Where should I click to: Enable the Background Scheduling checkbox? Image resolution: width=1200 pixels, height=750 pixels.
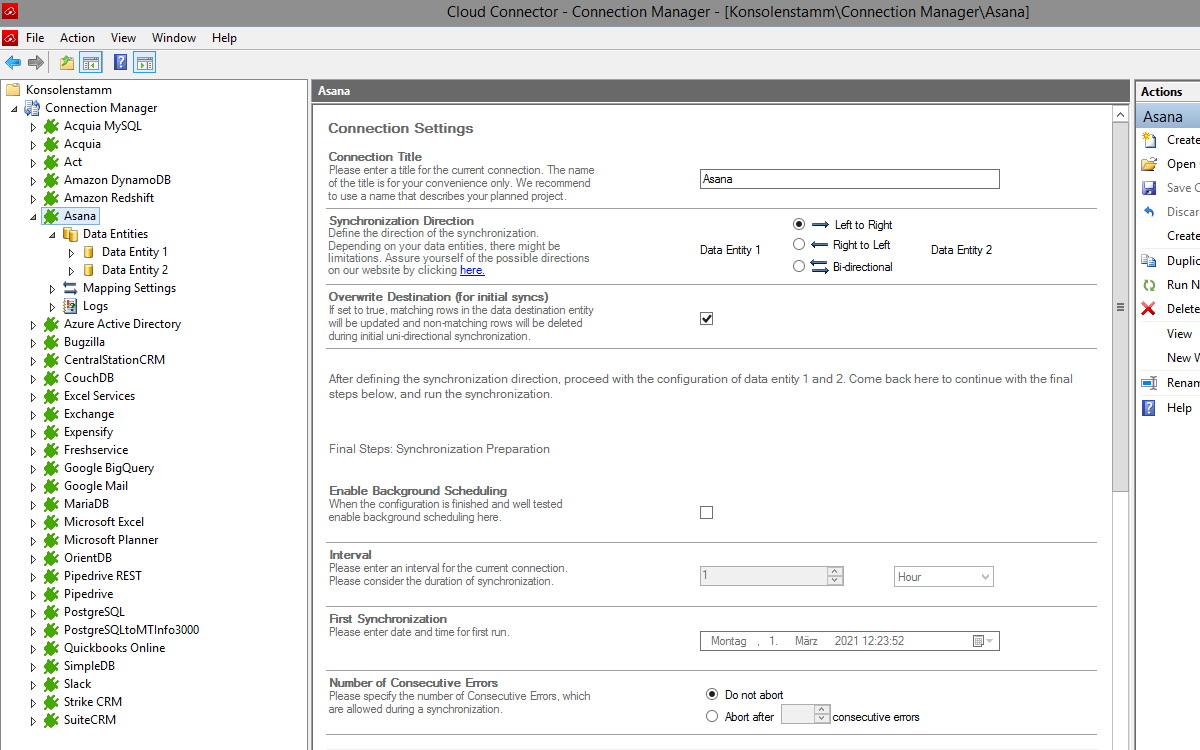(707, 513)
